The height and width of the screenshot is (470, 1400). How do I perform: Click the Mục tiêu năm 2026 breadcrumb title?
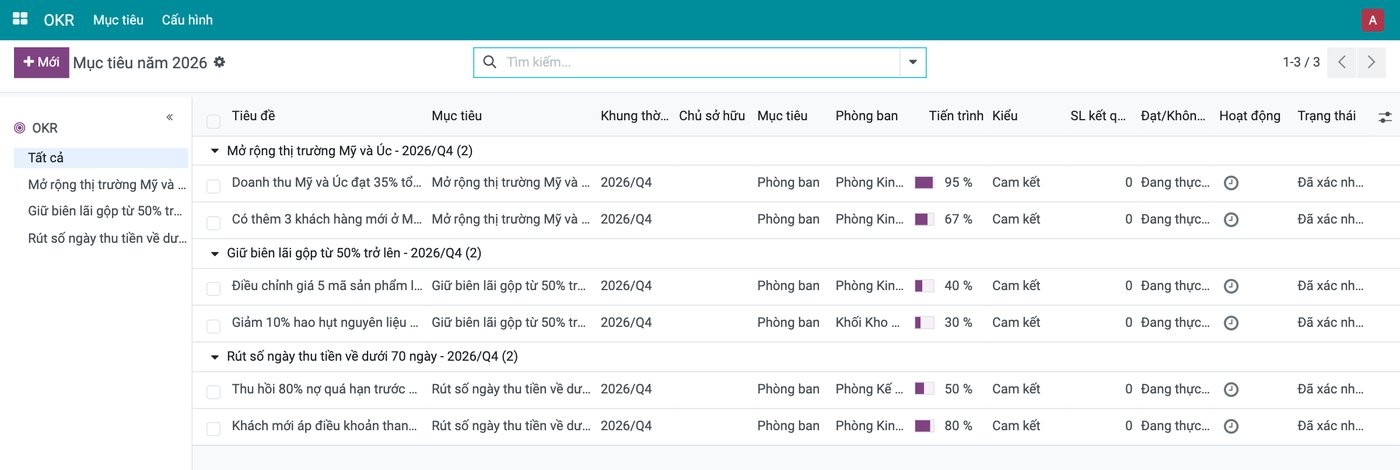(140, 62)
